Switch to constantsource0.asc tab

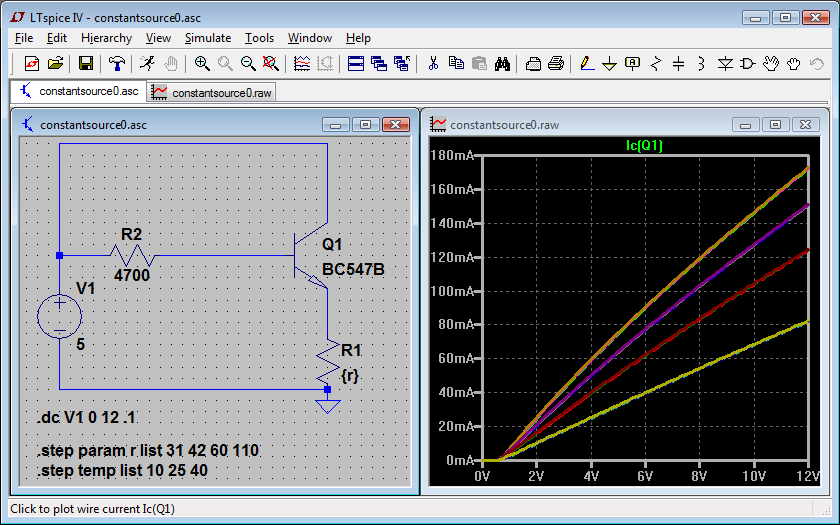79,91
